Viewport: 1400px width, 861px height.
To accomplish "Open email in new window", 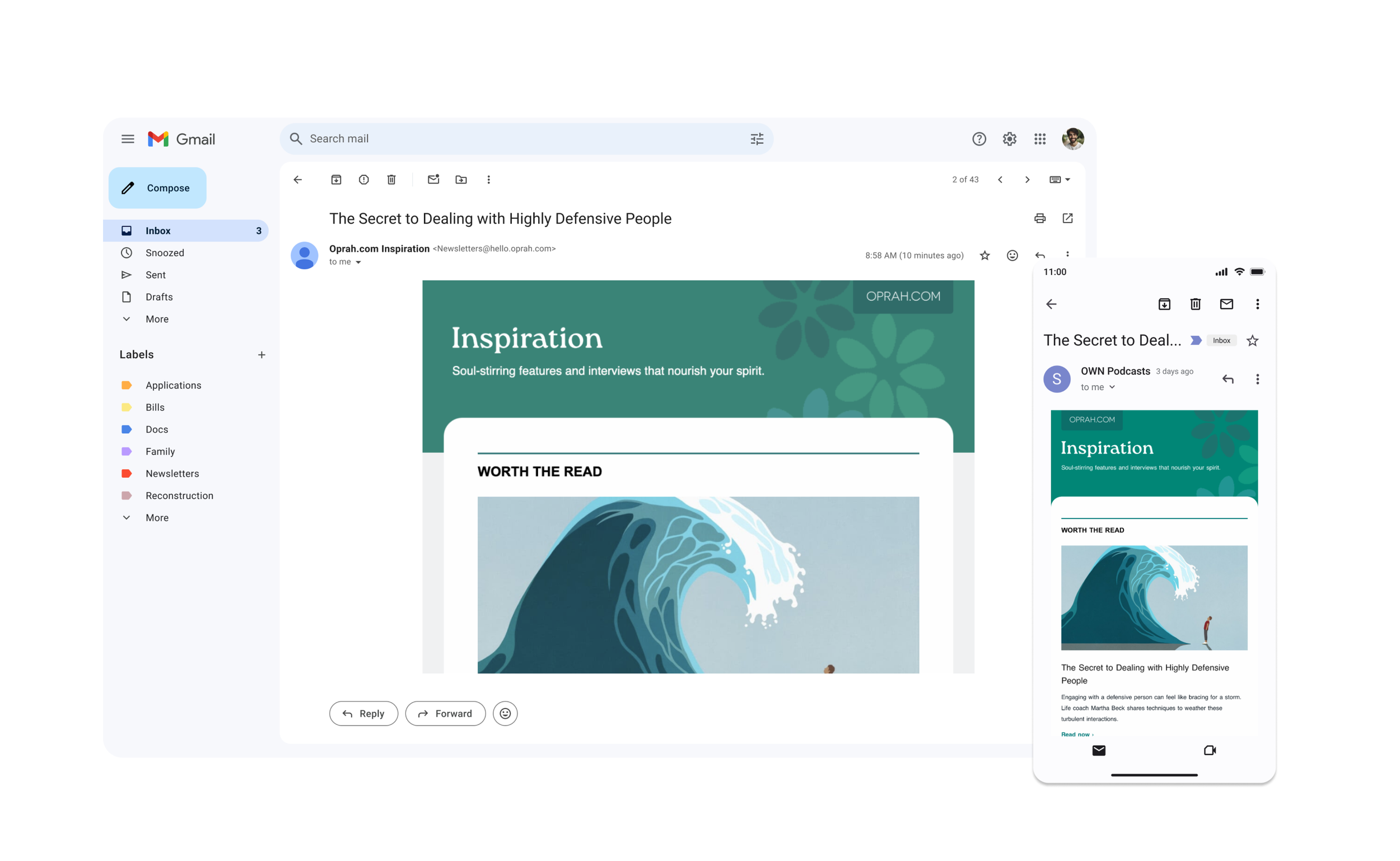I will (x=1067, y=218).
